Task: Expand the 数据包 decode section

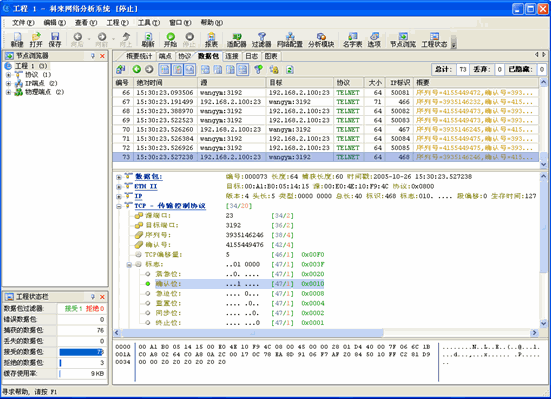Action: [x=119, y=177]
